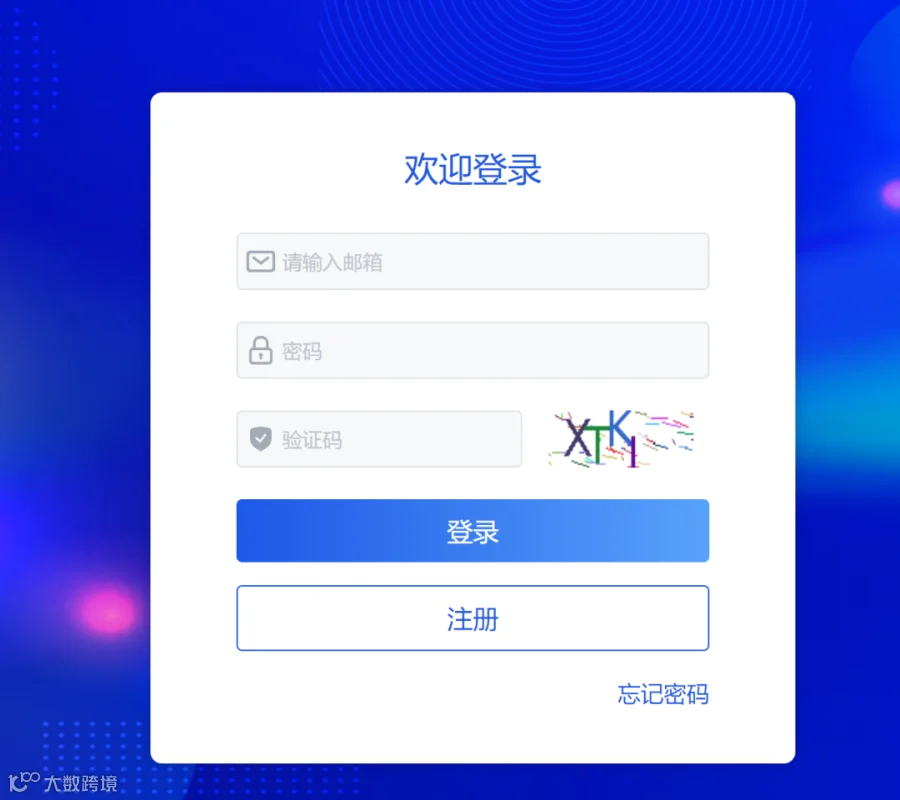The width and height of the screenshot is (900, 800).
Task: Click the pink glowing orb on left background
Action: pos(108,611)
